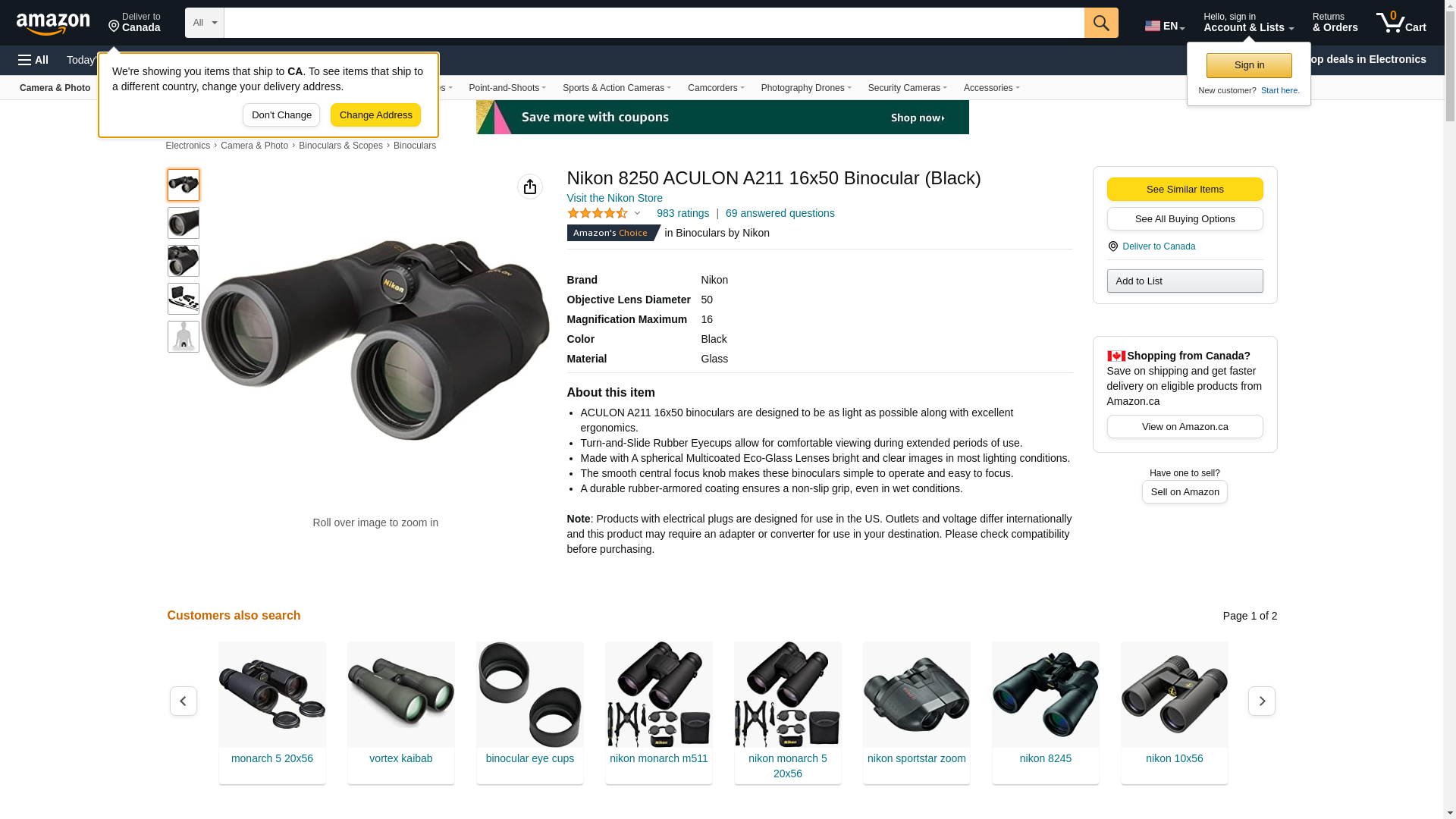The height and width of the screenshot is (819, 1456).
Task: Show previous carousel page with left arrow
Action: [184, 701]
